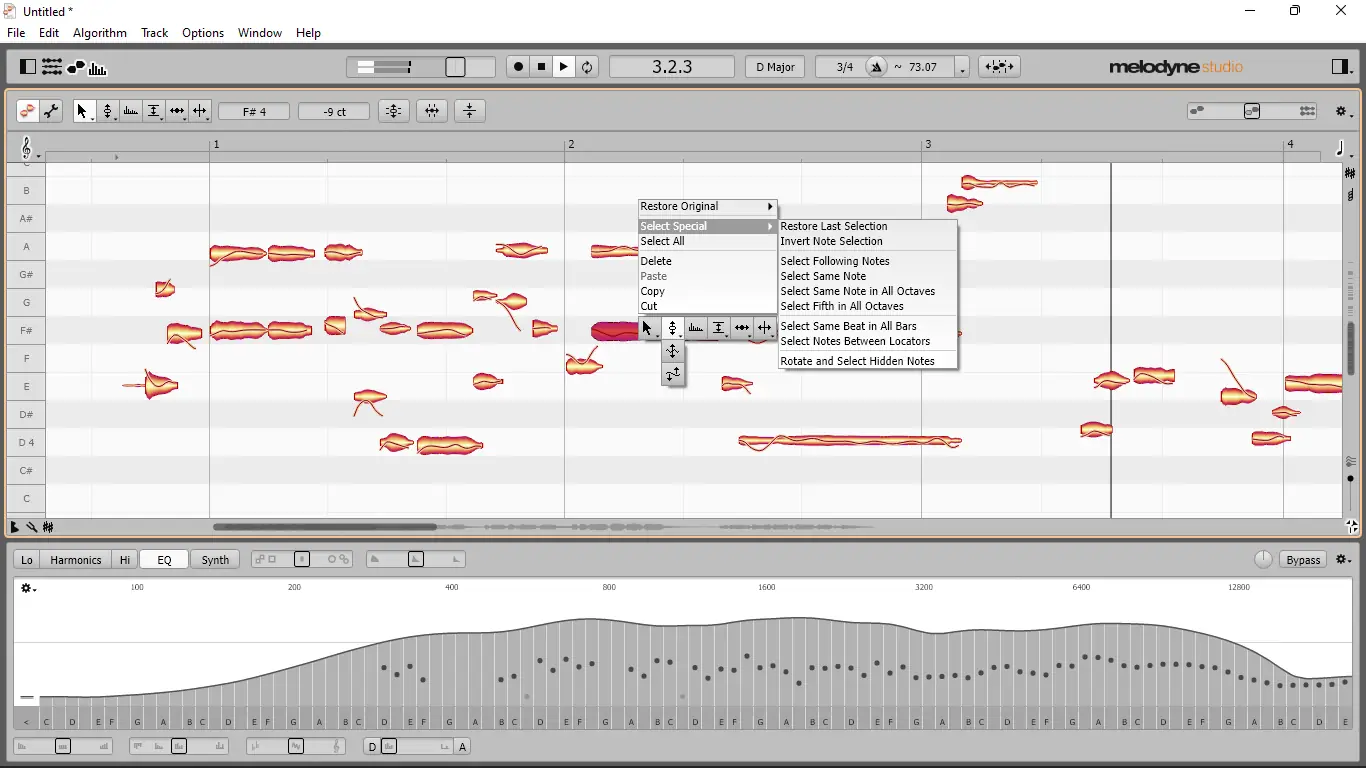This screenshot has width=1366, height=768.
Task: Click the -9 ct cents field
Action: point(334,111)
